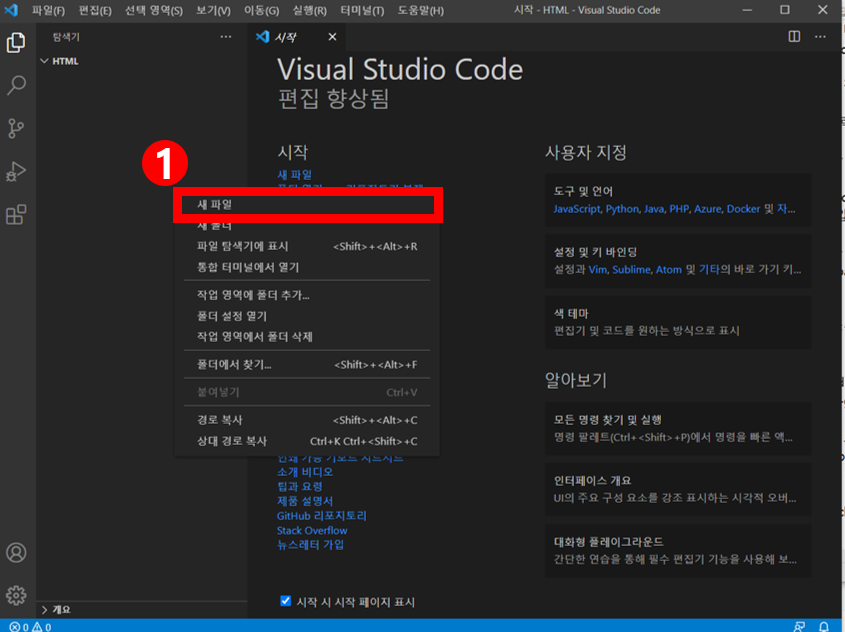
Task: Open the Explorer view in activity bar
Action: [16, 43]
